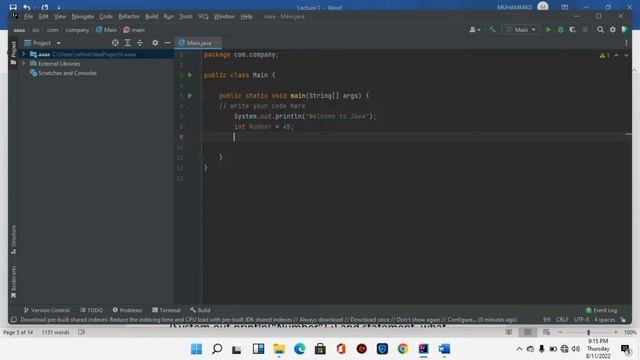Select opened file locate icon in Project panel
Image resolution: width=640 pixels, height=360 pixels.
pyautogui.click(x=116, y=43)
